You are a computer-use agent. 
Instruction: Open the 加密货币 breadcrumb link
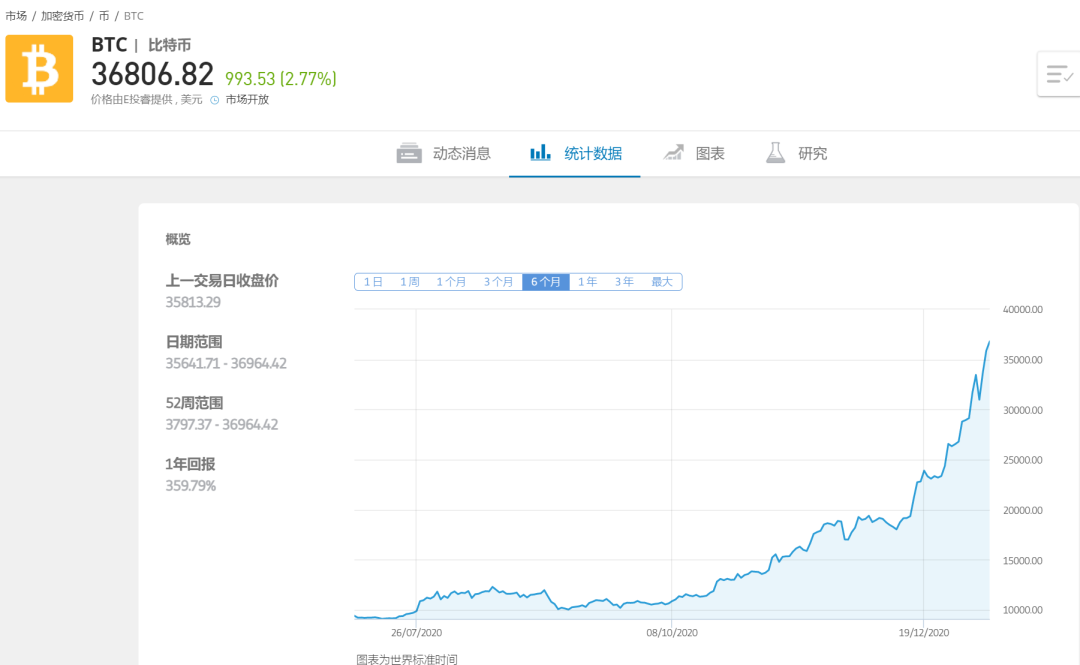click(62, 15)
